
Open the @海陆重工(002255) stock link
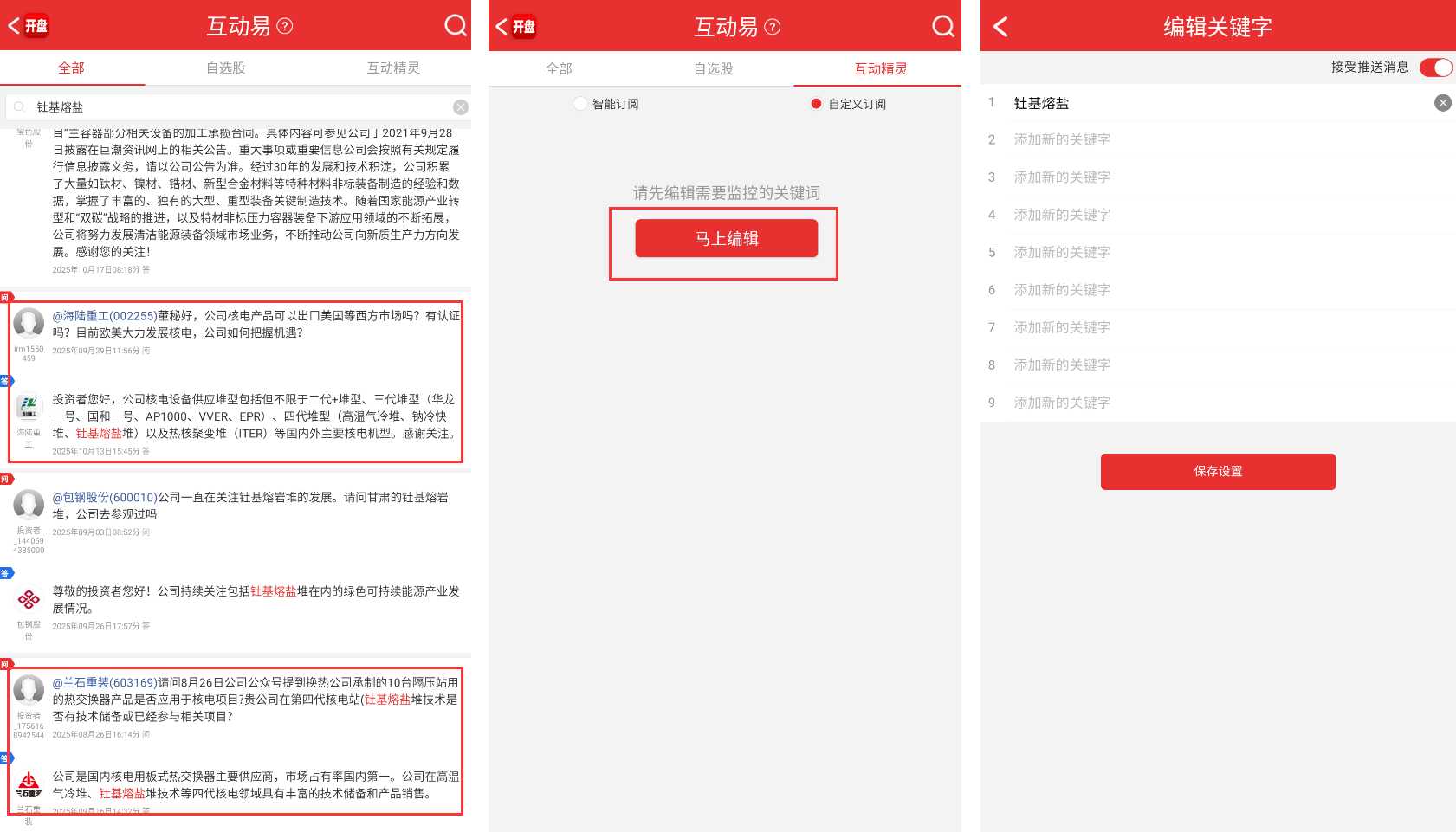(x=105, y=316)
